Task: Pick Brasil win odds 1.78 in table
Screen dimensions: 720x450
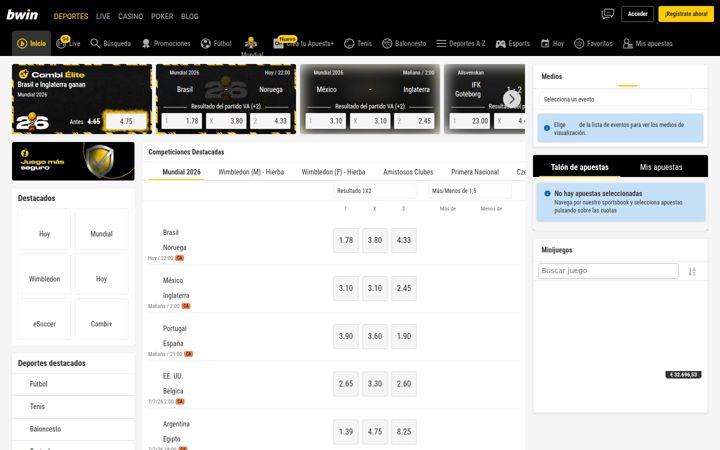Action: point(346,240)
